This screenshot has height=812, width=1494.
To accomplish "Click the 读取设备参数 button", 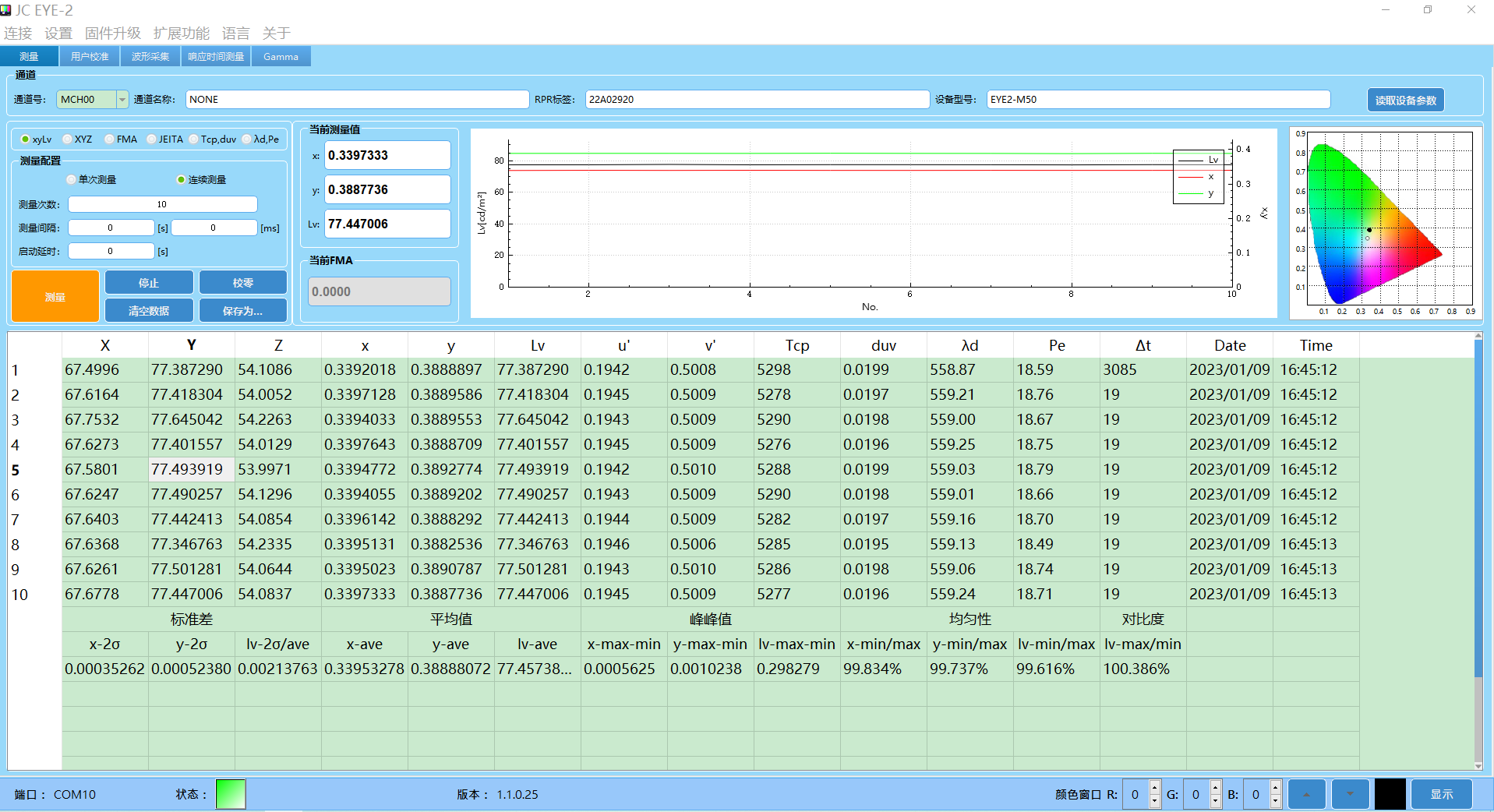I will (1405, 101).
